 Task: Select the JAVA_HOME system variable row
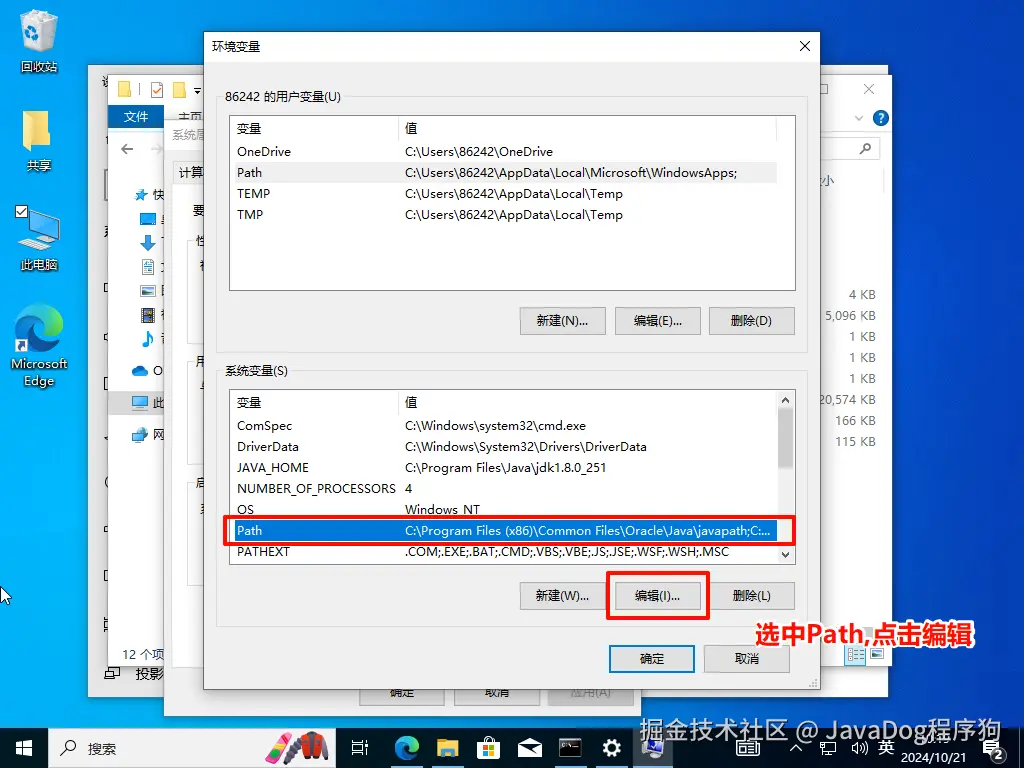[506, 468]
